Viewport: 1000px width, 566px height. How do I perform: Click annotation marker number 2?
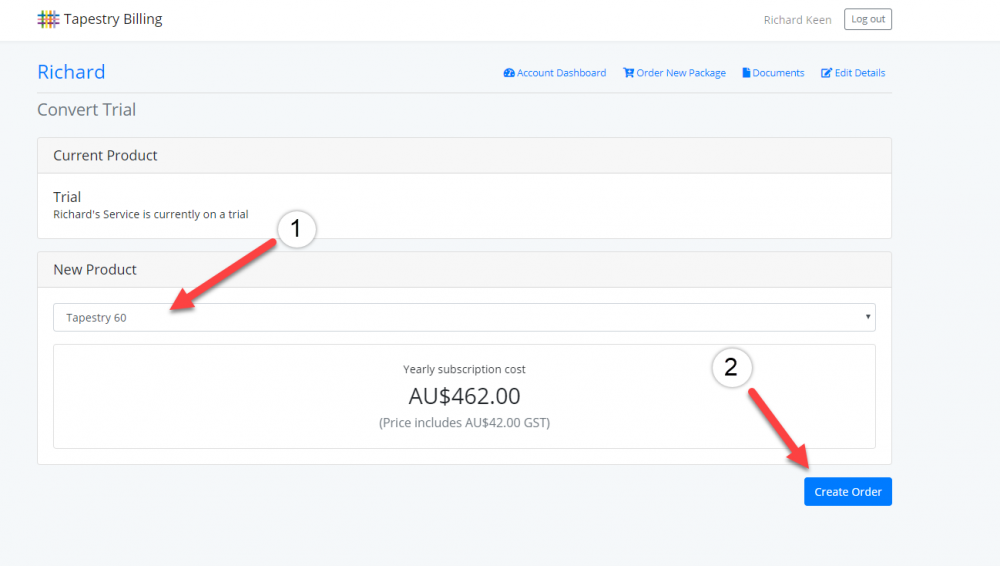click(731, 367)
